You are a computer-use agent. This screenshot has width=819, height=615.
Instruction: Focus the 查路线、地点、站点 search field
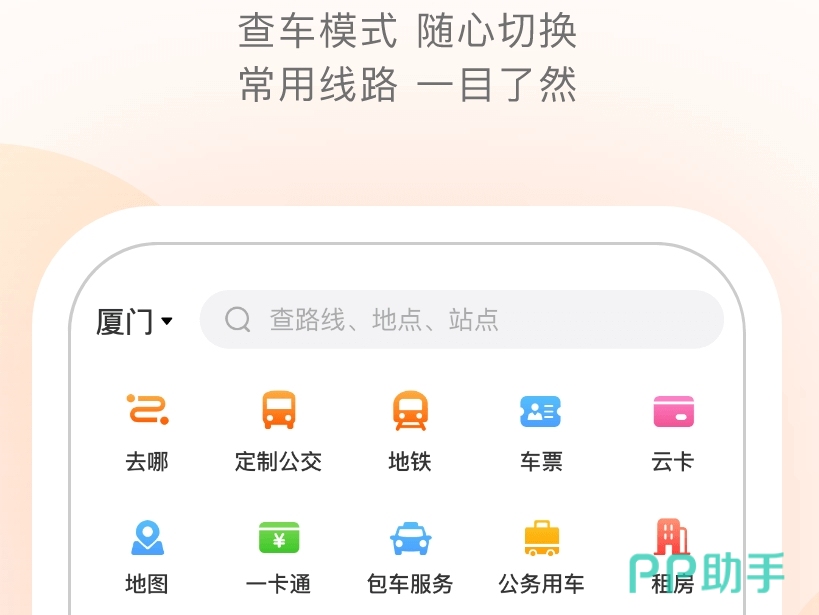coord(462,319)
